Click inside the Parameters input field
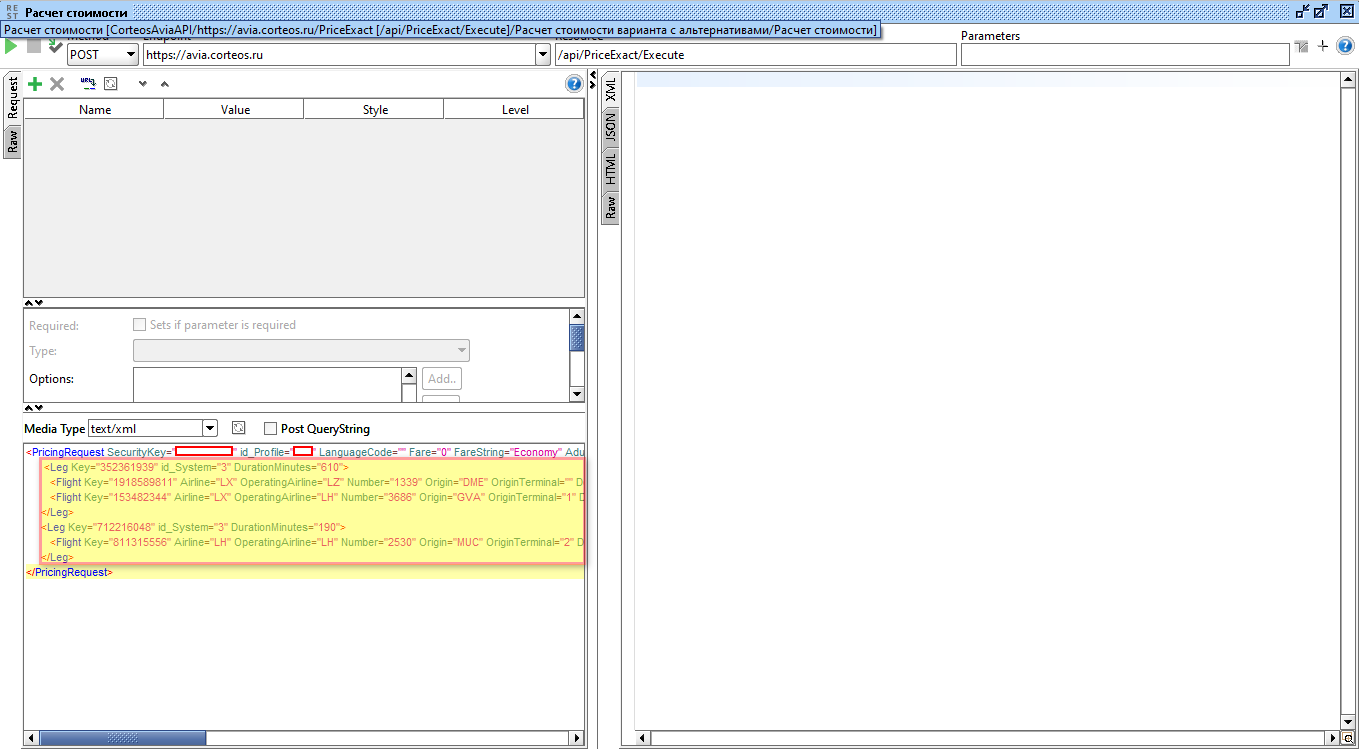This screenshot has height=749, width=1359. [1124, 55]
